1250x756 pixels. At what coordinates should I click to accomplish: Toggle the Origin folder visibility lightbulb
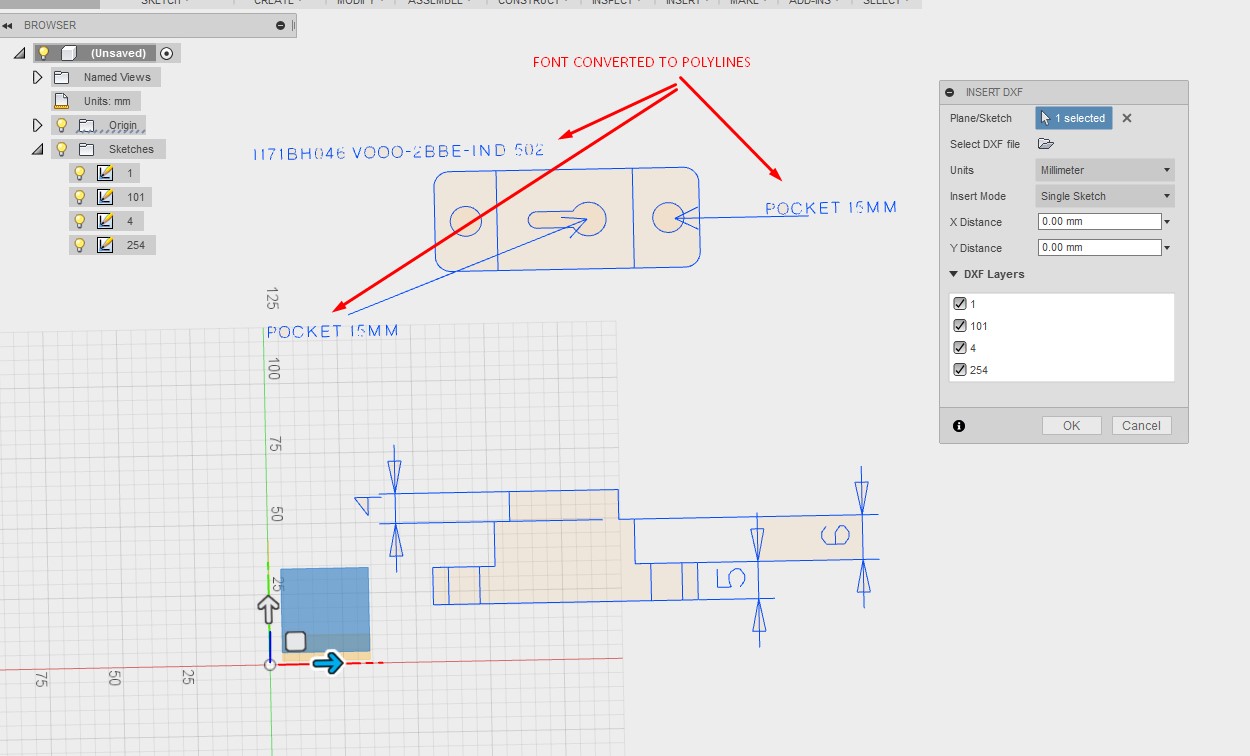(x=60, y=124)
